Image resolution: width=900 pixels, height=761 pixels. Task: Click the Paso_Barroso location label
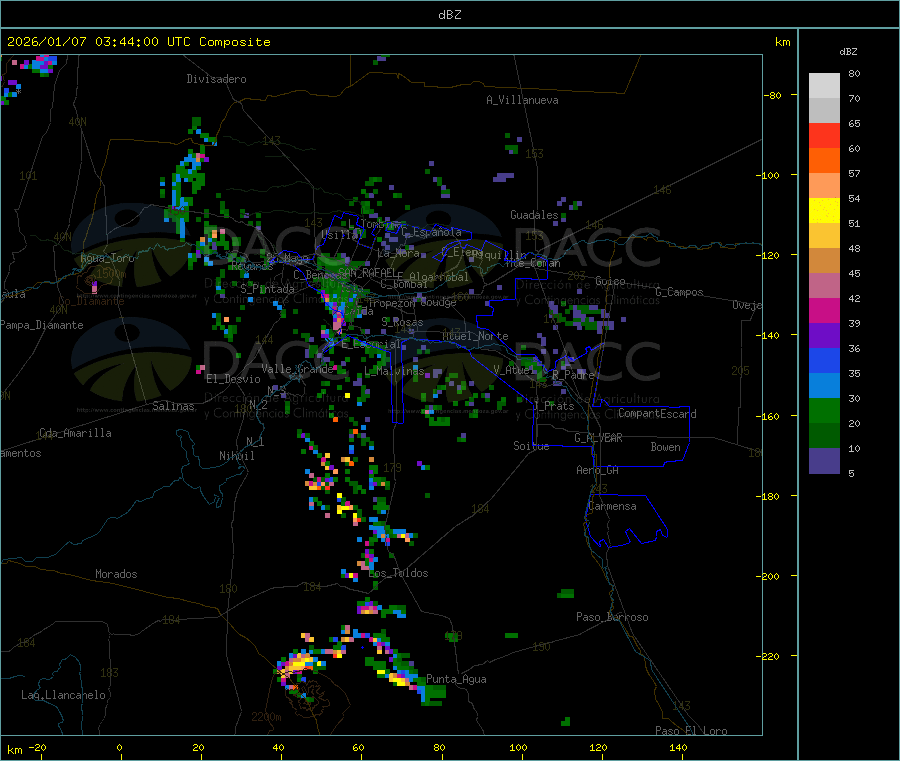[x=612, y=617]
